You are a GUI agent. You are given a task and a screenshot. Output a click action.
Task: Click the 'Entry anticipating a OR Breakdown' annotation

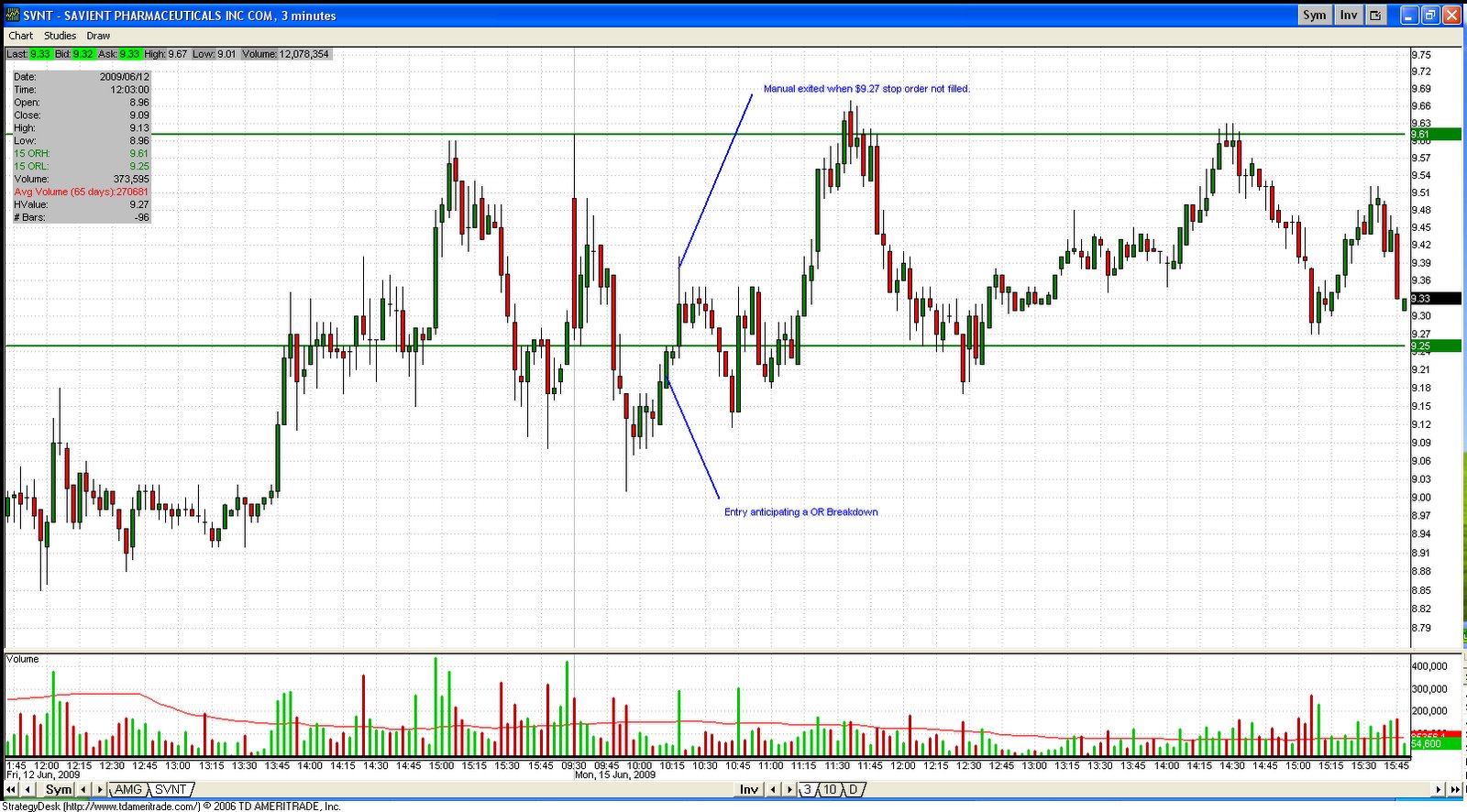point(801,512)
